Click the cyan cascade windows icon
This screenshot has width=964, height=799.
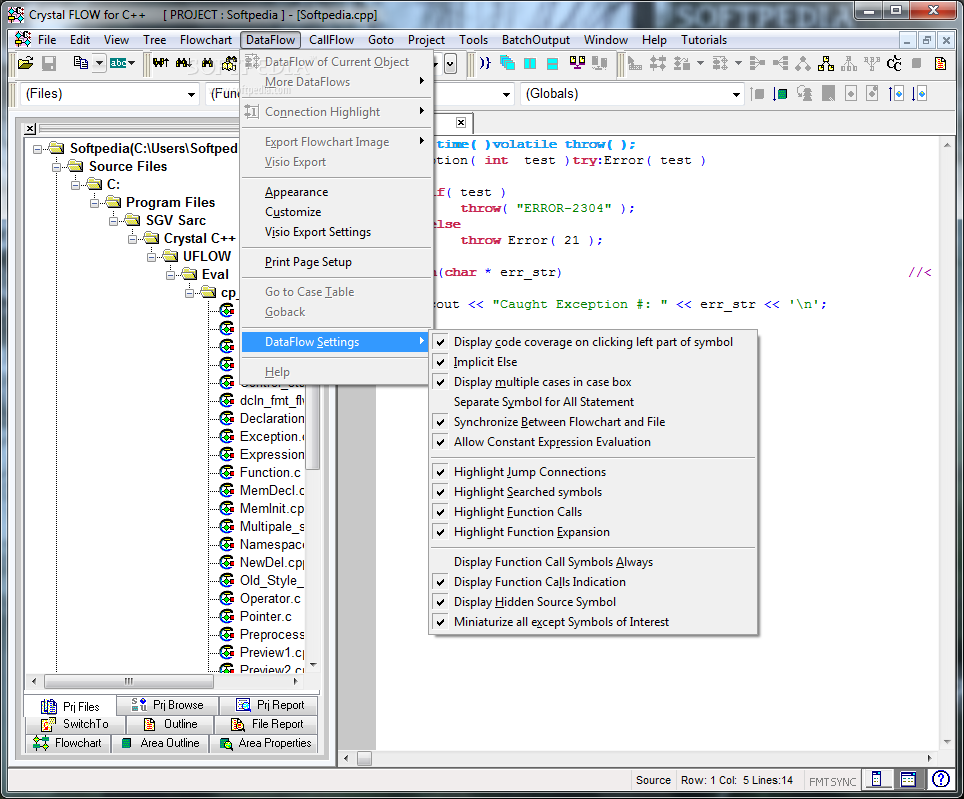point(507,63)
